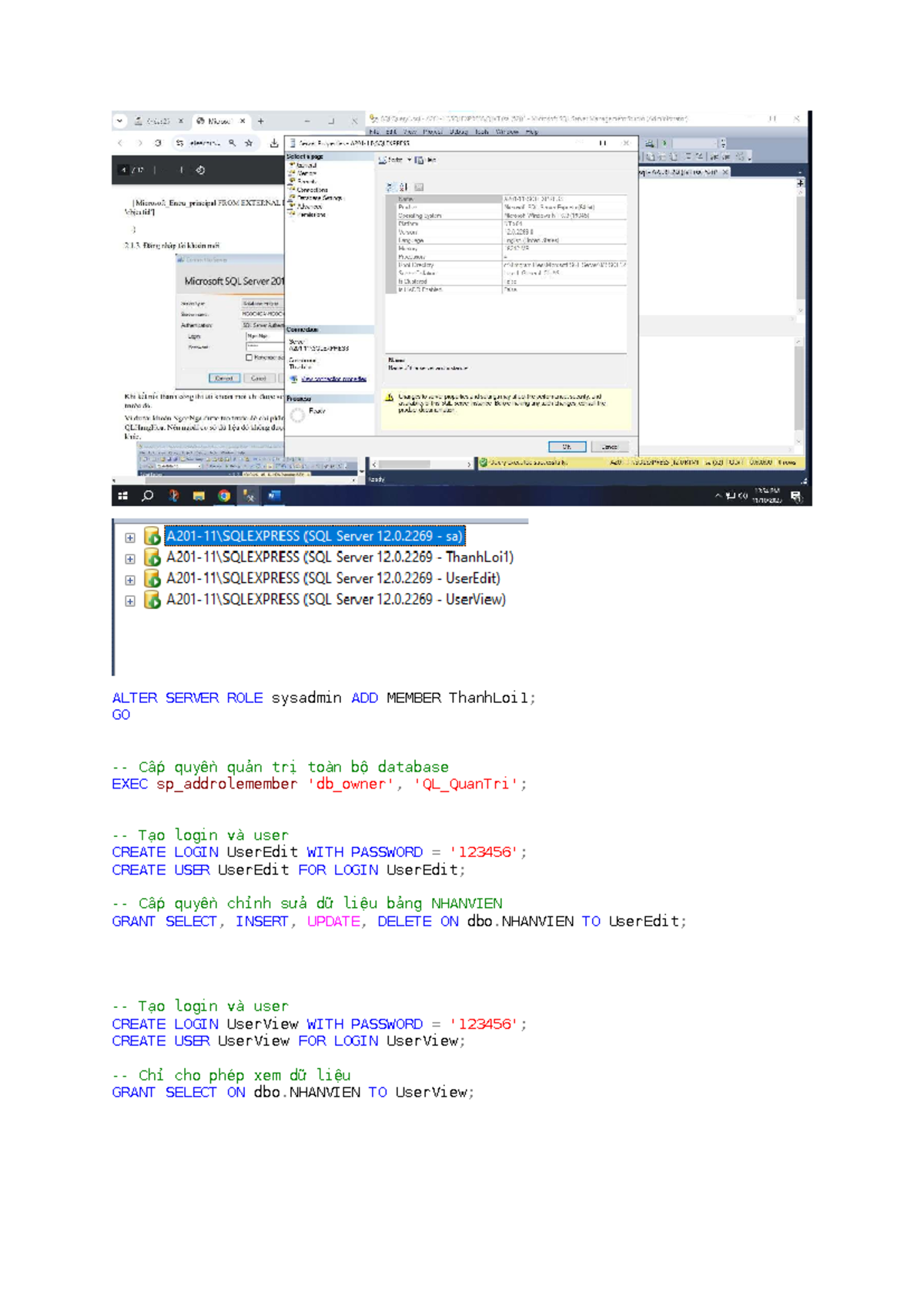Image resolution: width=924 pixels, height=1306 pixels.
Task: Open the Script dropdown arrow
Action: pyautogui.click(x=409, y=160)
